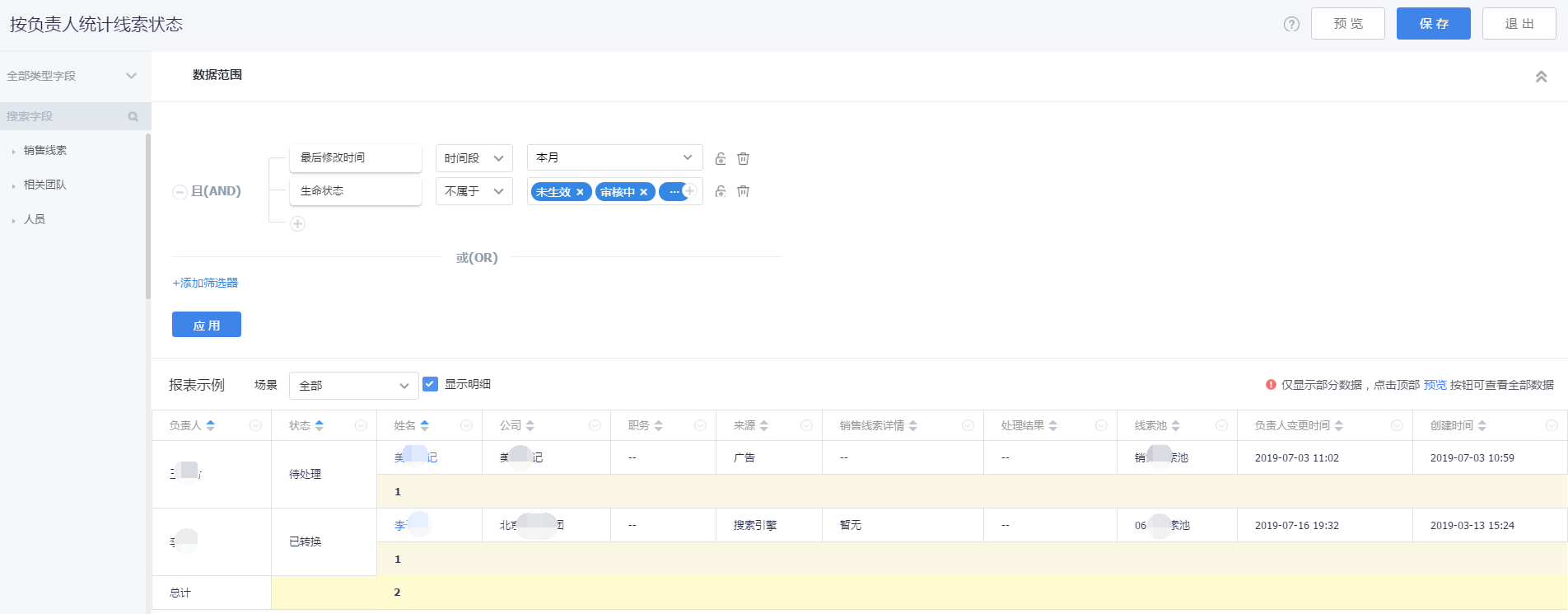Sort by 创建时间 column
Screen dimensions: 1568x614
[1482, 425]
